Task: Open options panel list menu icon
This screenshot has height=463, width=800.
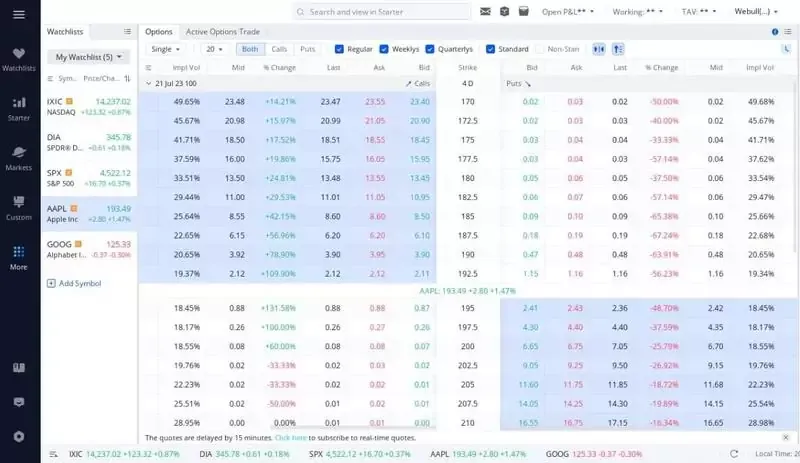Action: tap(788, 32)
